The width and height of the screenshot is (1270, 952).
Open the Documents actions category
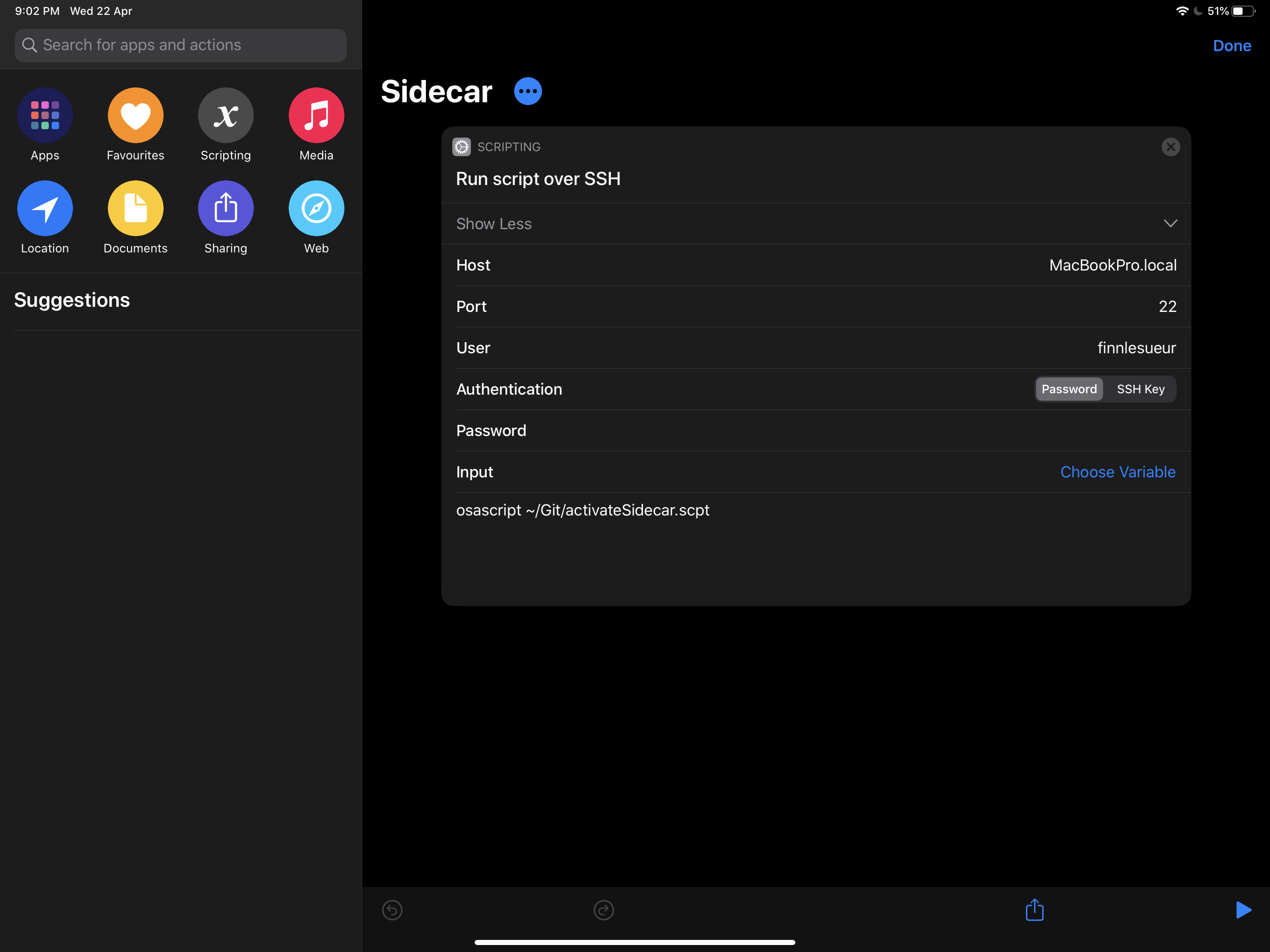click(135, 208)
